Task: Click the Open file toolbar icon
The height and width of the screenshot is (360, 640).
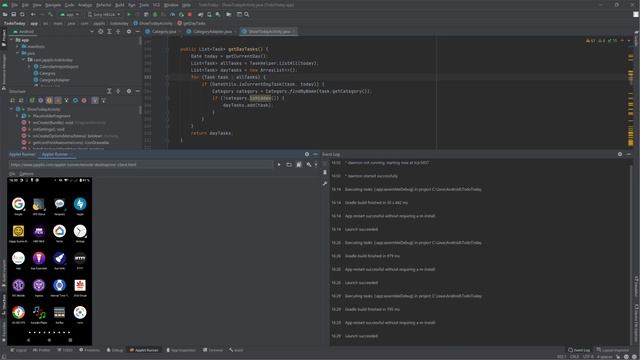Action: pyautogui.click(x=5, y=14)
